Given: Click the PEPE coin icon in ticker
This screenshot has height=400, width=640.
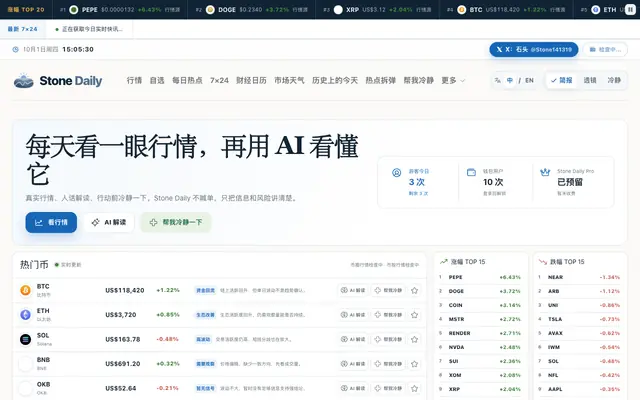Looking at the screenshot, I should click(73, 9).
